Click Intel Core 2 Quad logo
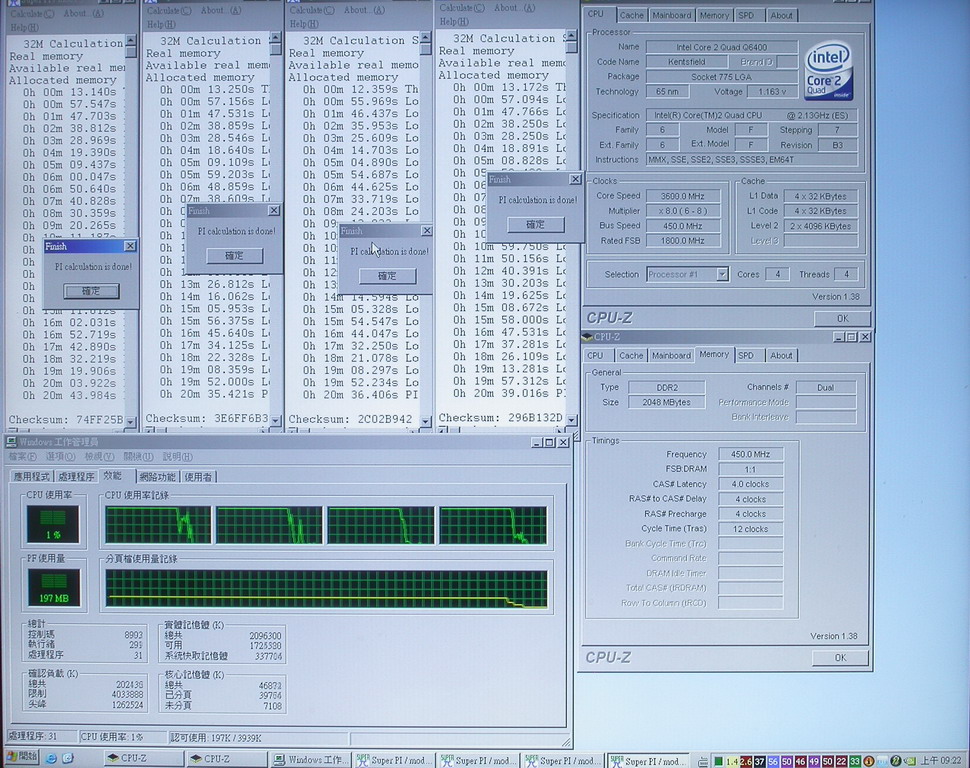This screenshot has width=970, height=768. pyautogui.click(x=829, y=71)
